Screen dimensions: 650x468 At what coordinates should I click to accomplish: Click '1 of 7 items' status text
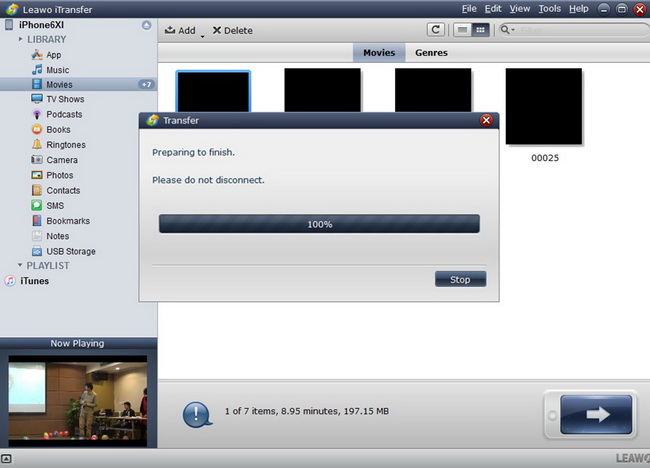point(306,411)
